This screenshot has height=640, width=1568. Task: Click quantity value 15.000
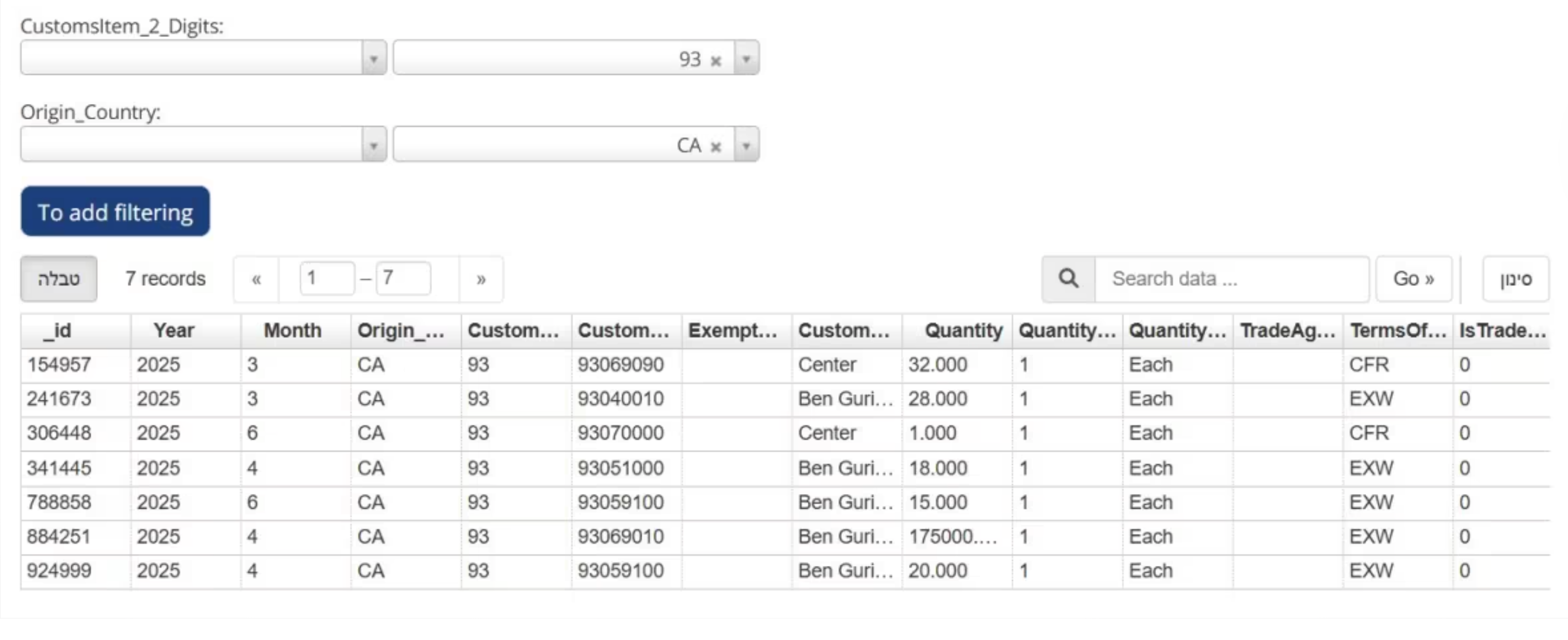tap(938, 503)
